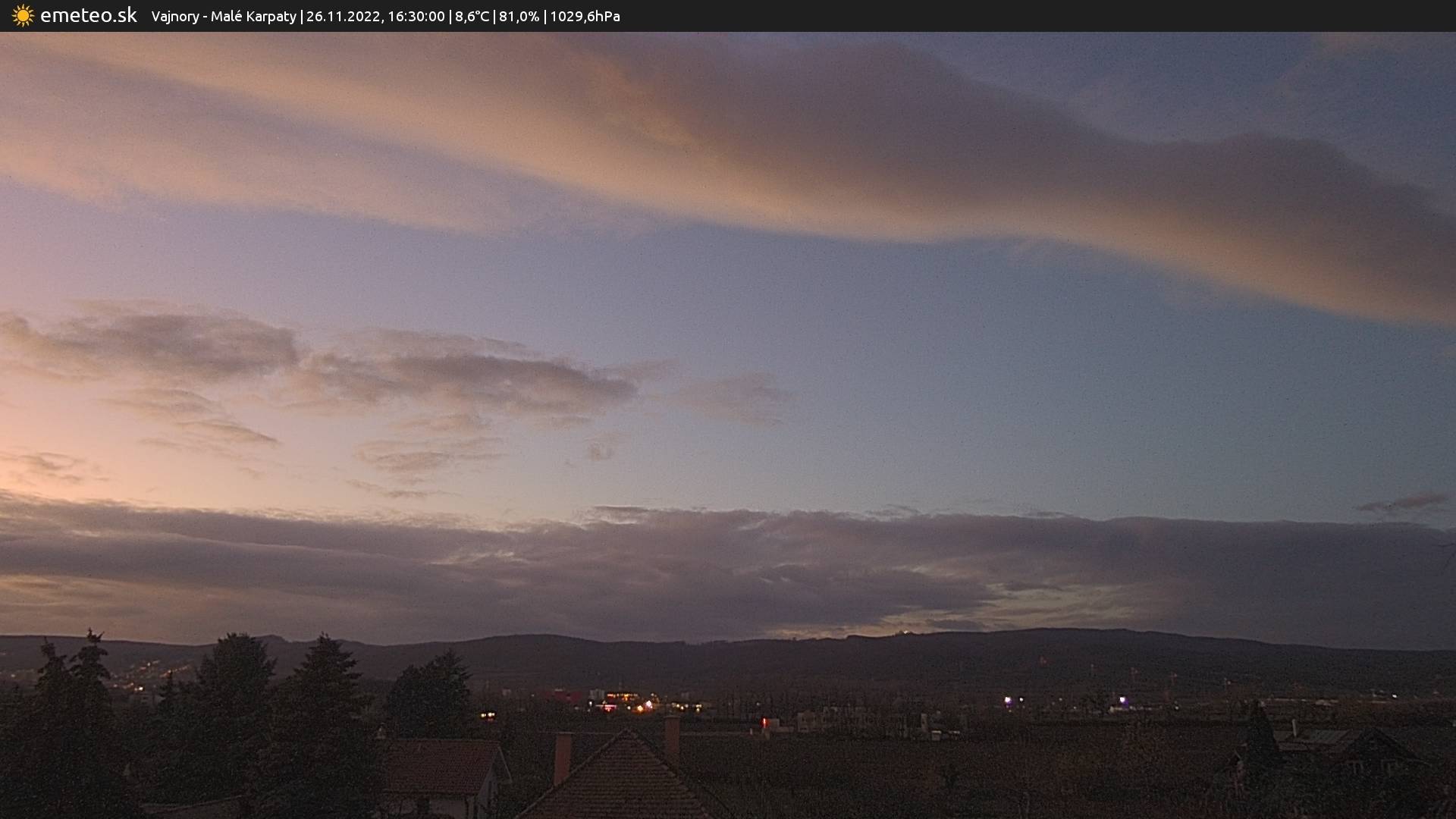Click the red light near the field center
The height and width of the screenshot is (819, 1456).
764,722
